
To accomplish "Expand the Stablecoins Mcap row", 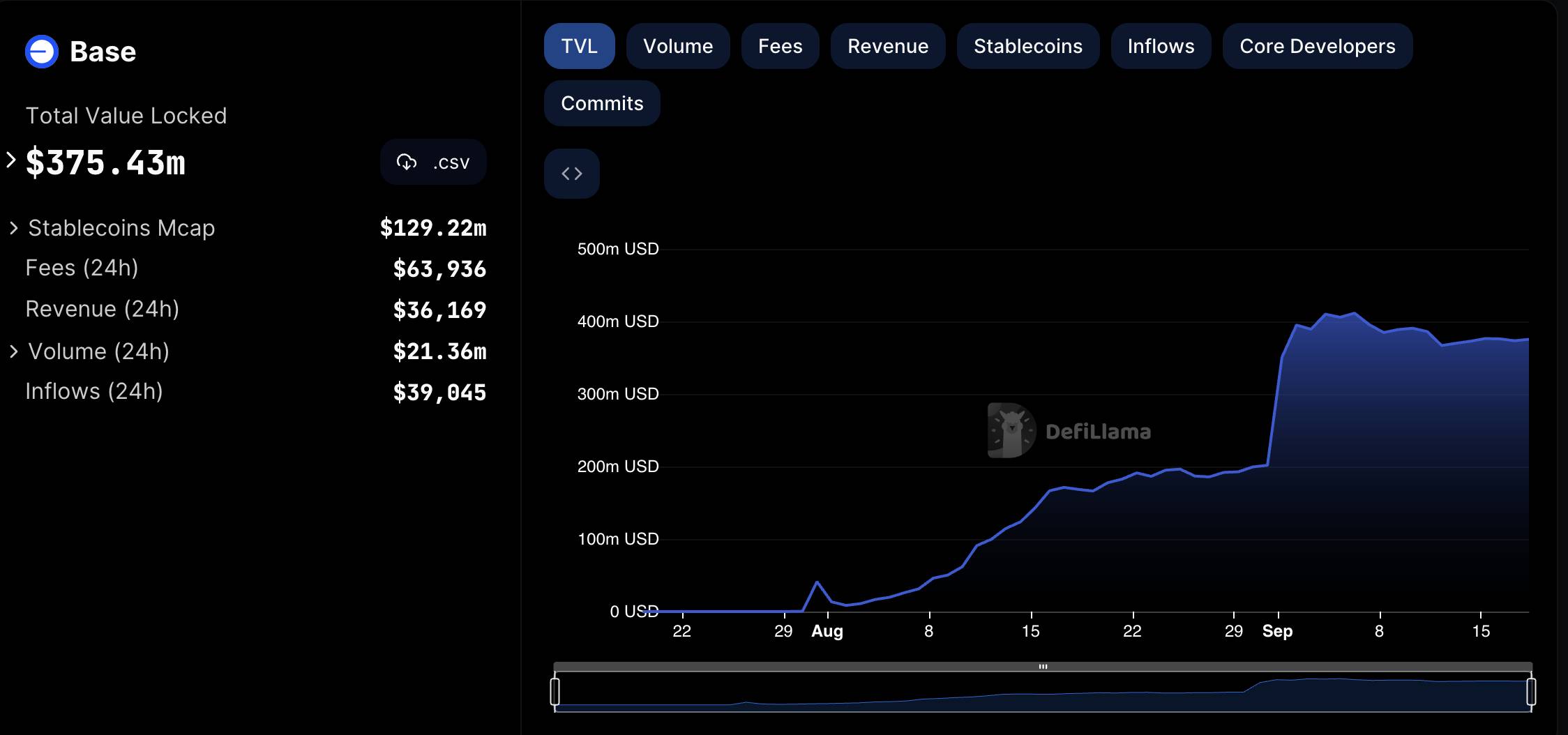I will click(x=13, y=228).
